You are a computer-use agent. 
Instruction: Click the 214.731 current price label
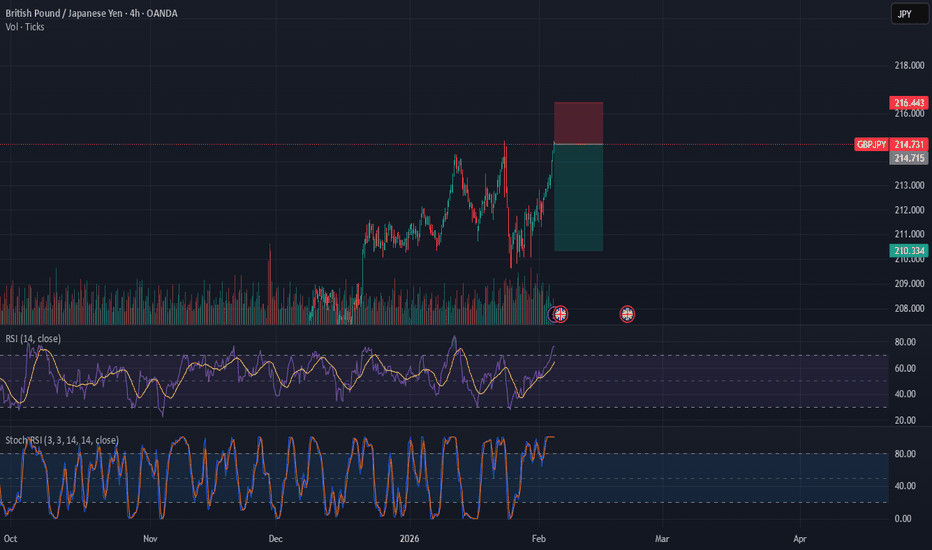[907, 145]
